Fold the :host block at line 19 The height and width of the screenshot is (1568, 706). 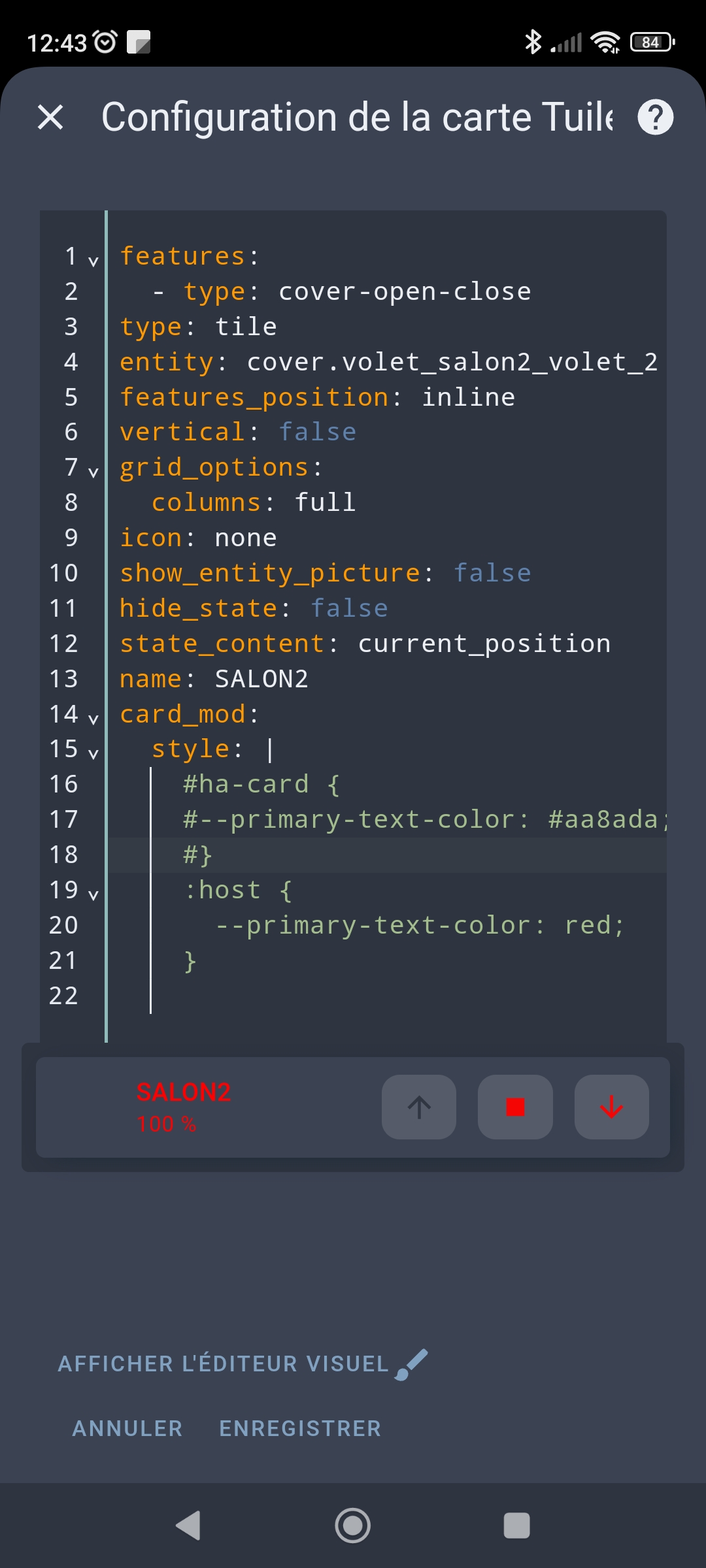point(93,895)
